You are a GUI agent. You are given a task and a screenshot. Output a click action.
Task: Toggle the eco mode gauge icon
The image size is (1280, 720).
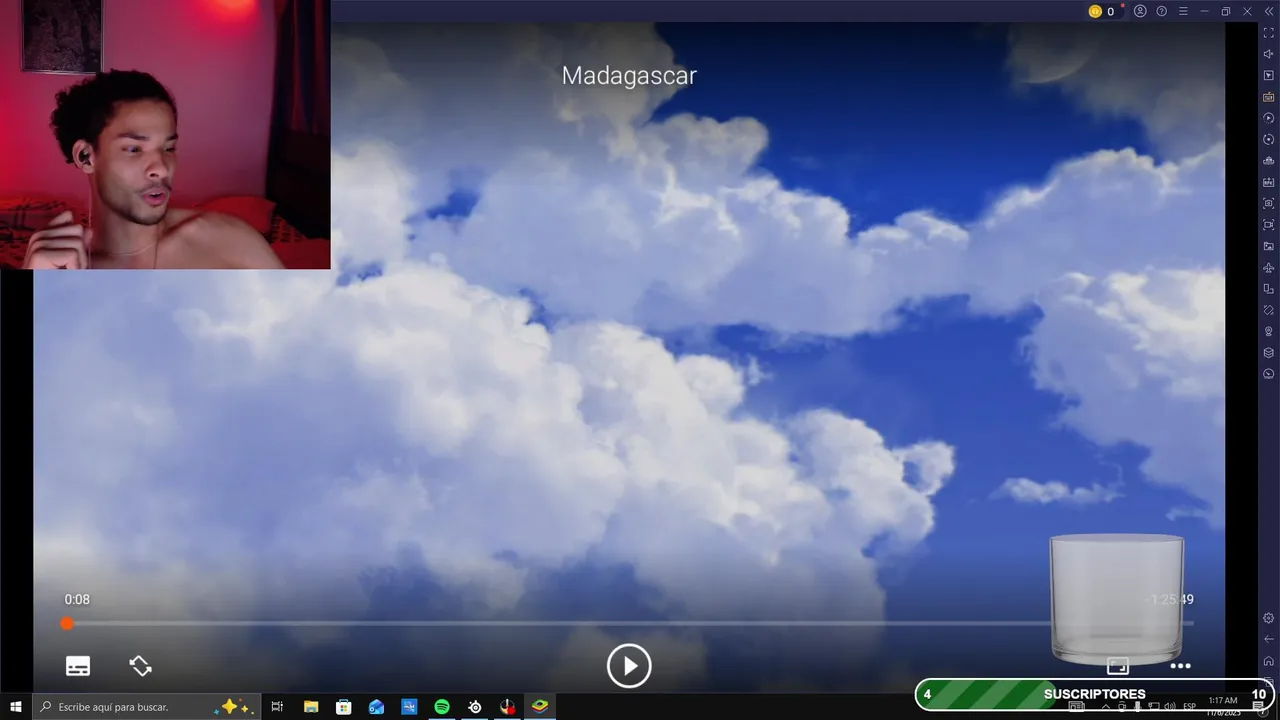[x=1269, y=374]
